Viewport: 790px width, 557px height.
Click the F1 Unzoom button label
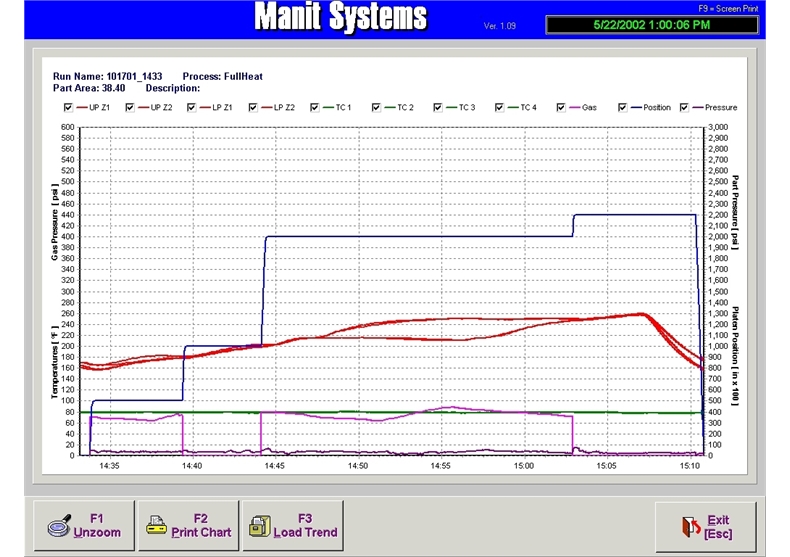point(97,525)
